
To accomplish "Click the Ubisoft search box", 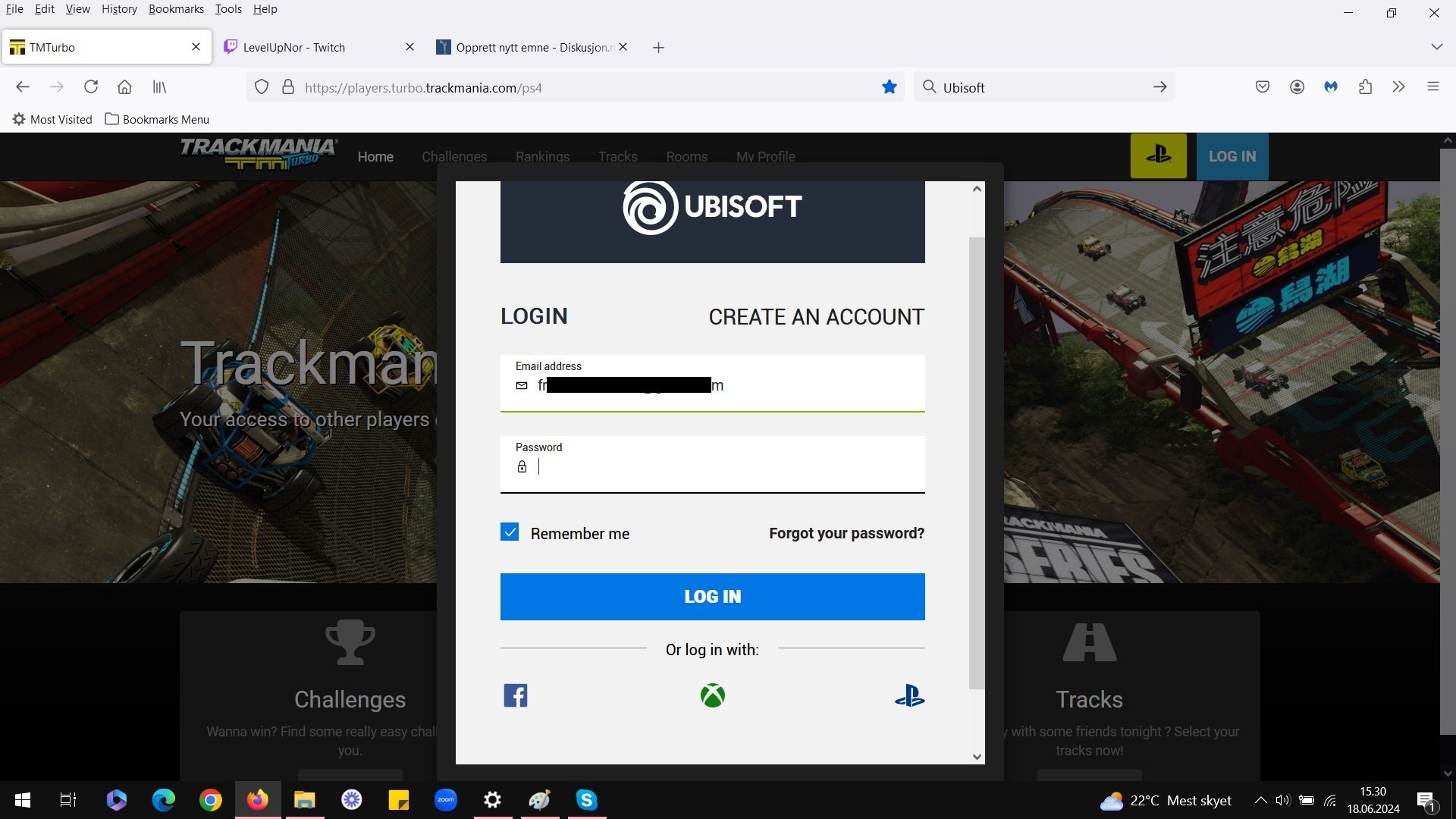I will (1044, 87).
